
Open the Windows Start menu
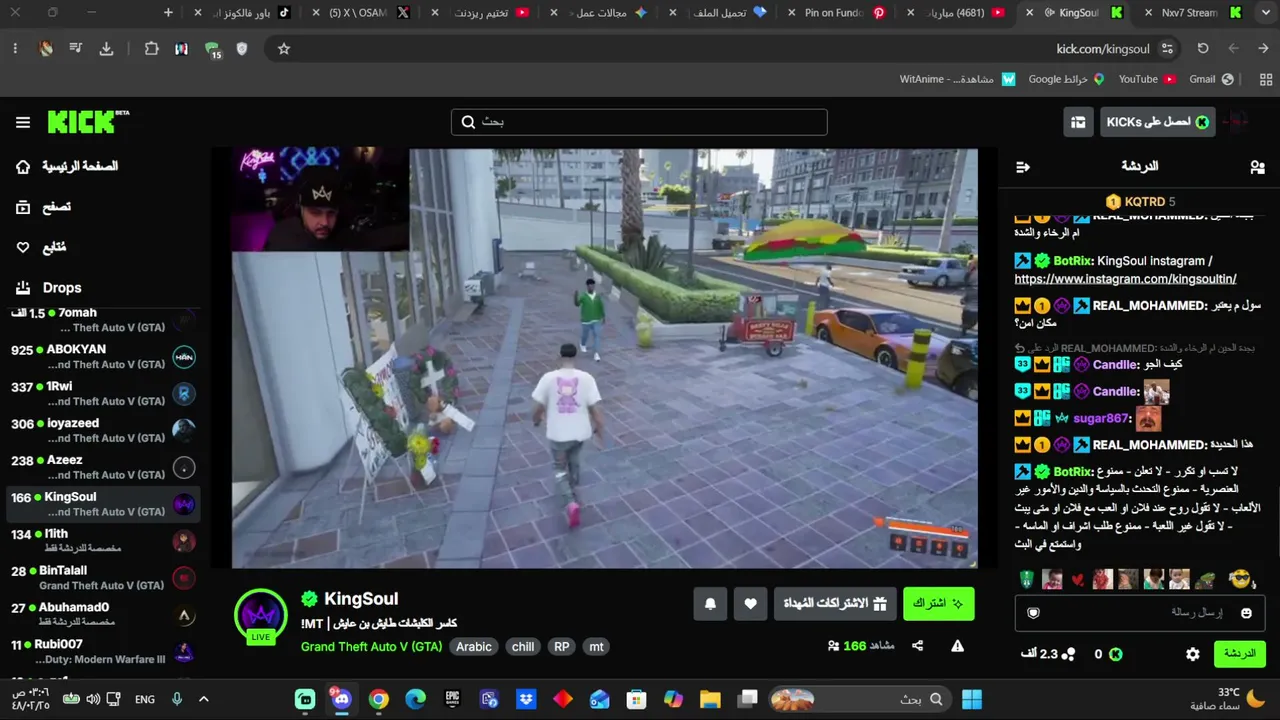click(x=971, y=699)
